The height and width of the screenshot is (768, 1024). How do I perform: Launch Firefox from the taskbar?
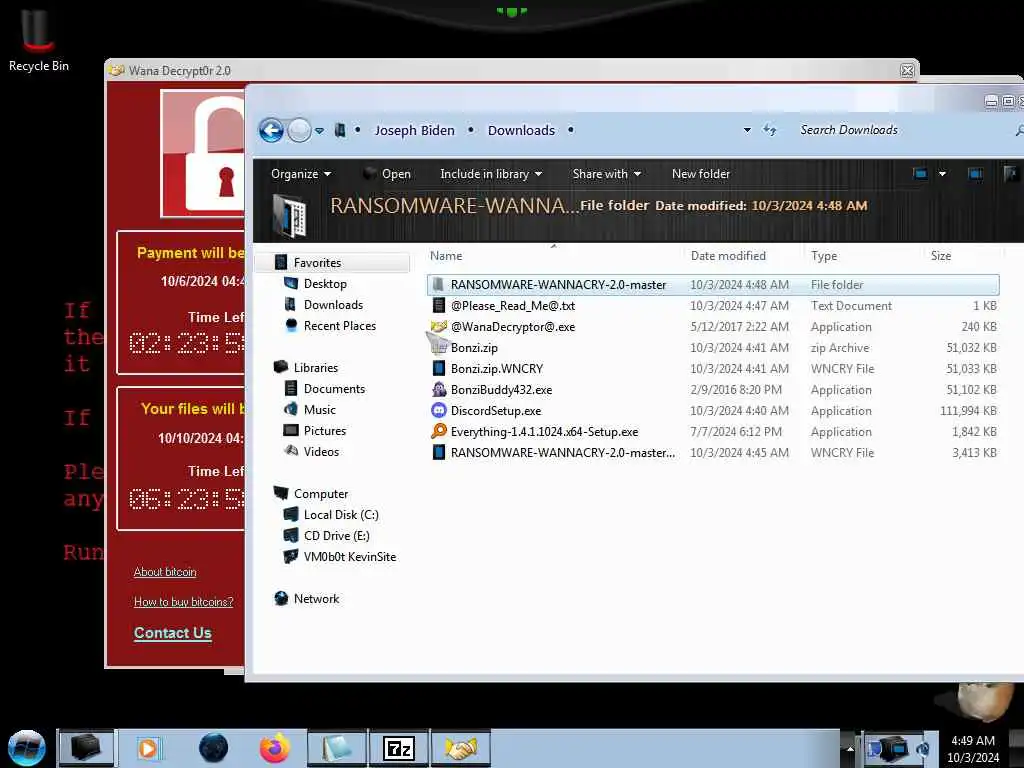pos(275,748)
